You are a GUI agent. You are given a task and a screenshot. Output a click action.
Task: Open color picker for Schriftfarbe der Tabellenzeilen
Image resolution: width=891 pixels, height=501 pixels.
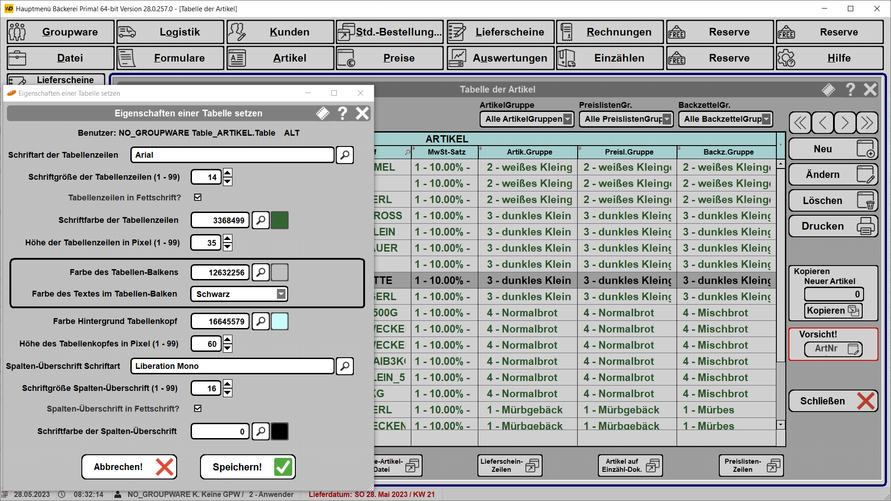(261, 220)
